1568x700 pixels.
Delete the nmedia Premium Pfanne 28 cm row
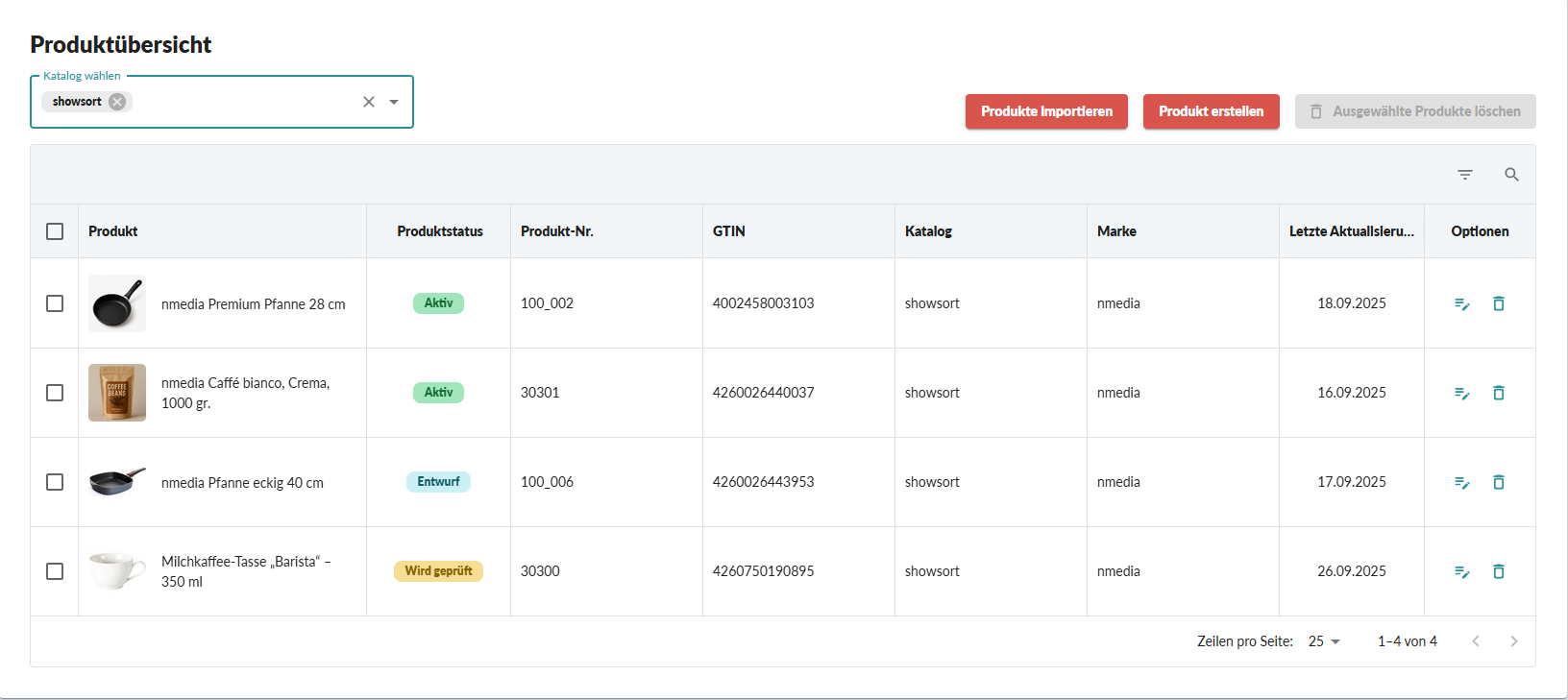(1498, 303)
